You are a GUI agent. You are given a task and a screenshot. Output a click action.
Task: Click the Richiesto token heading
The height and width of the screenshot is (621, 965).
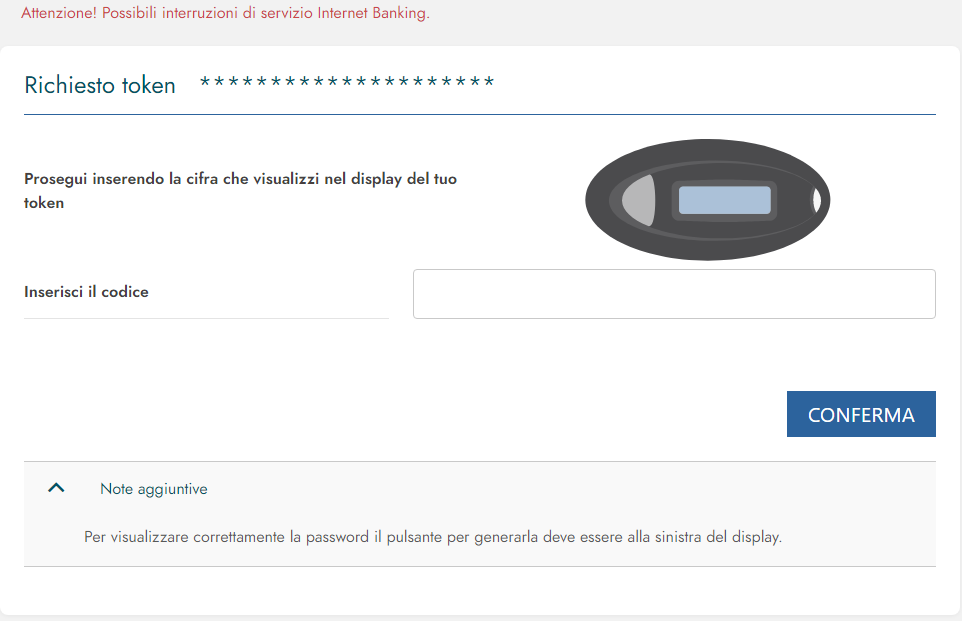100,85
